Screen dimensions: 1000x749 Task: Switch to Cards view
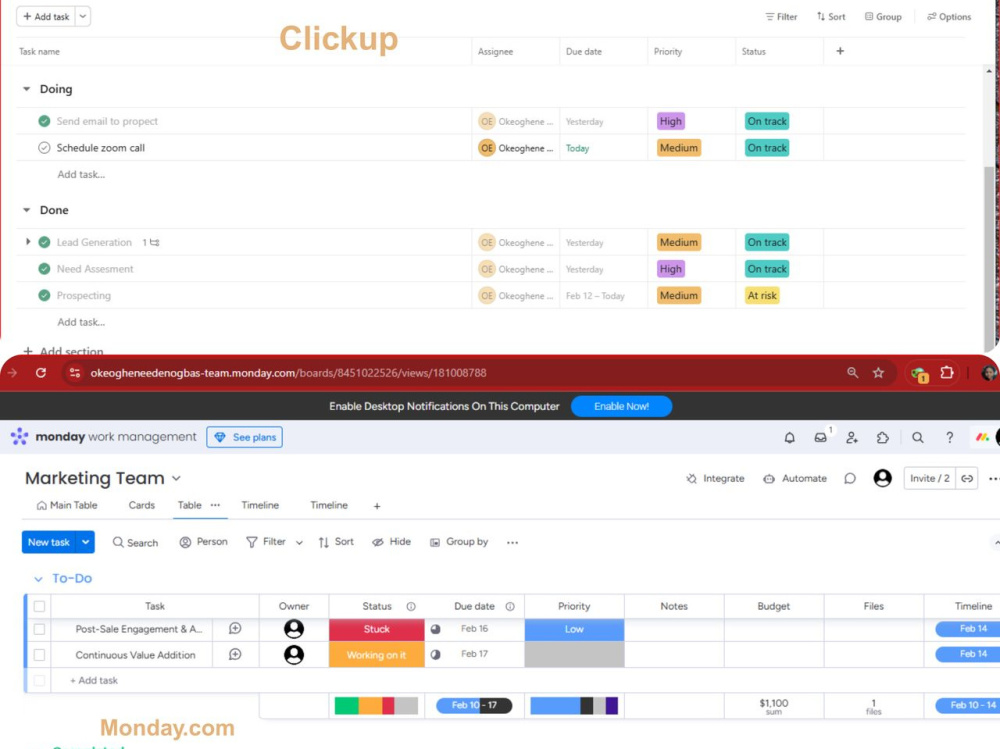point(142,505)
